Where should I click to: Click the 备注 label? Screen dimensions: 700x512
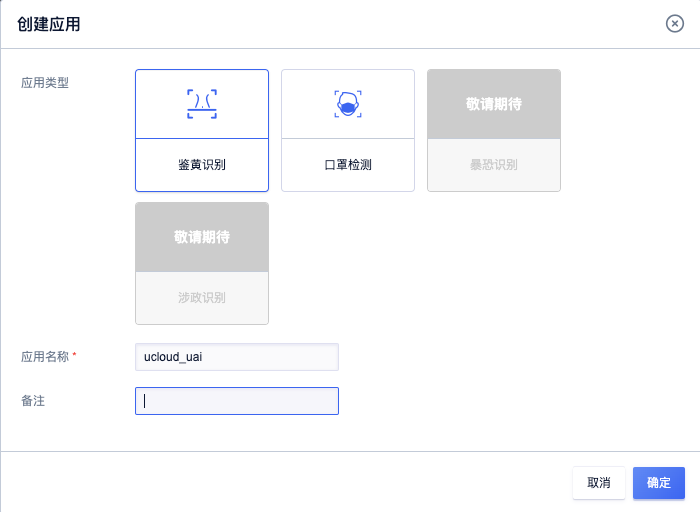(33, 401)
